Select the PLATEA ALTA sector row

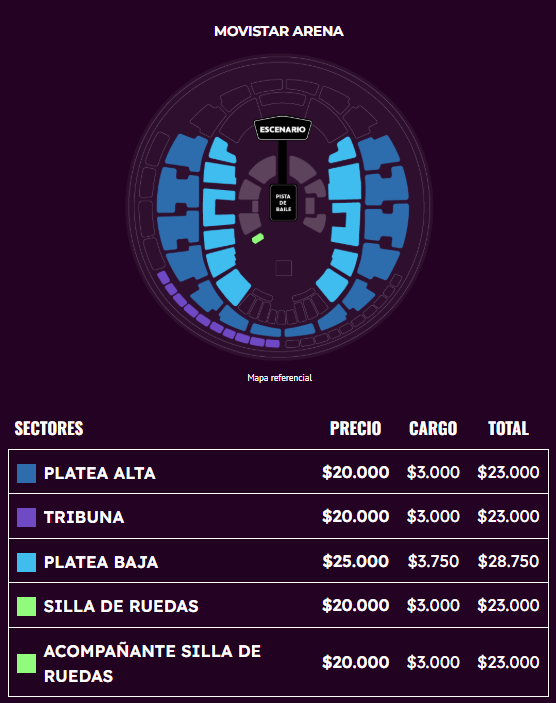(278, 472)
